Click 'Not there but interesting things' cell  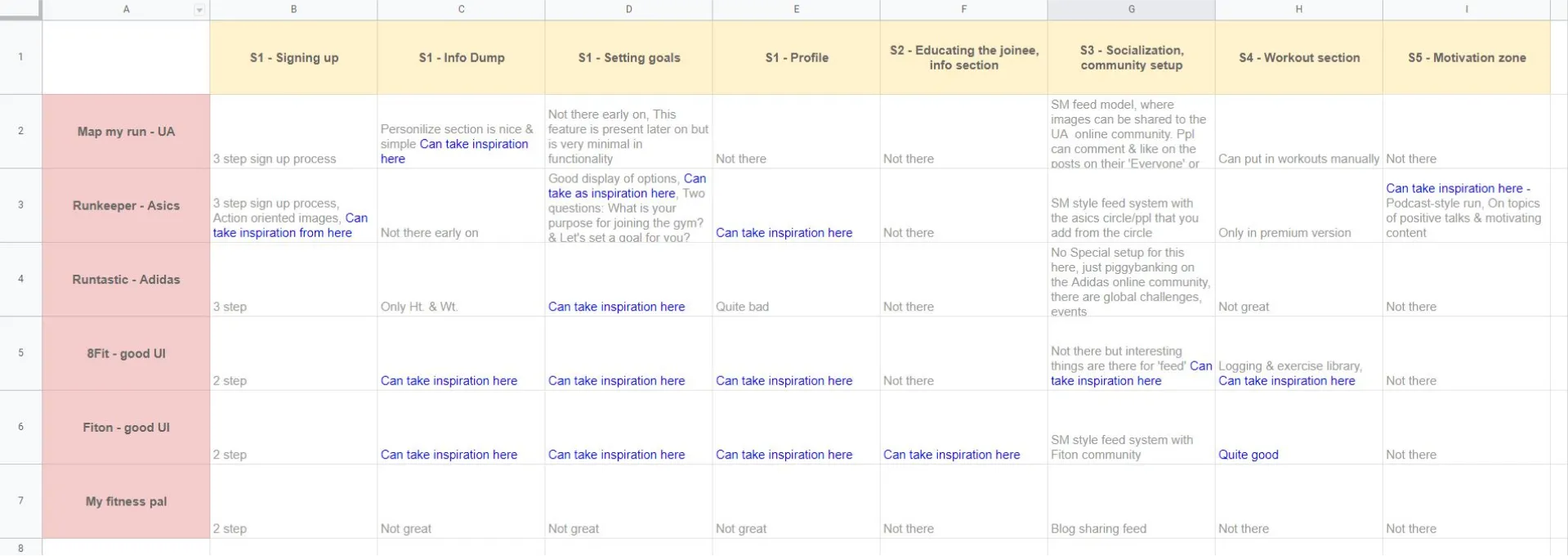(1131, 353)
